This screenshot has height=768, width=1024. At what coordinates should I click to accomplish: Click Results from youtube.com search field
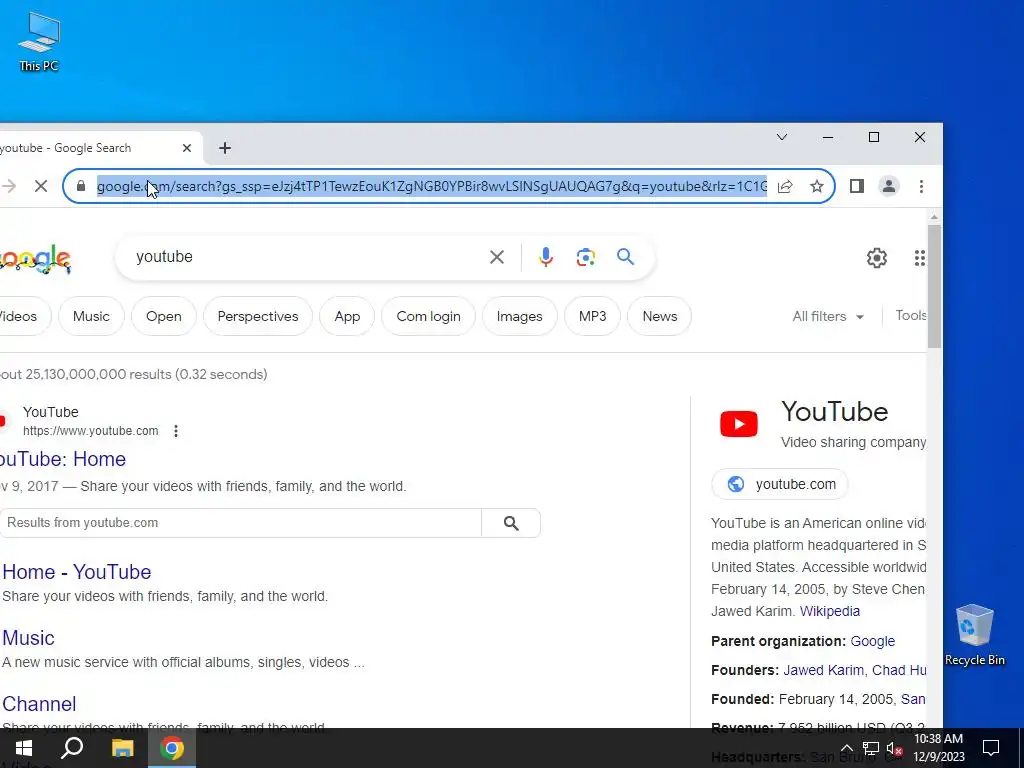pyautogui.click(x=240, y=522)
